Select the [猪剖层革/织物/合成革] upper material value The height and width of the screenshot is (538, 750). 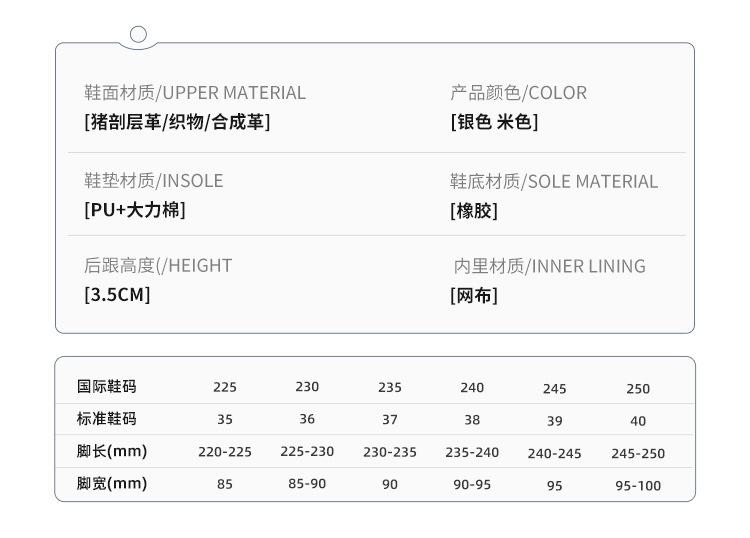(177, 122)
